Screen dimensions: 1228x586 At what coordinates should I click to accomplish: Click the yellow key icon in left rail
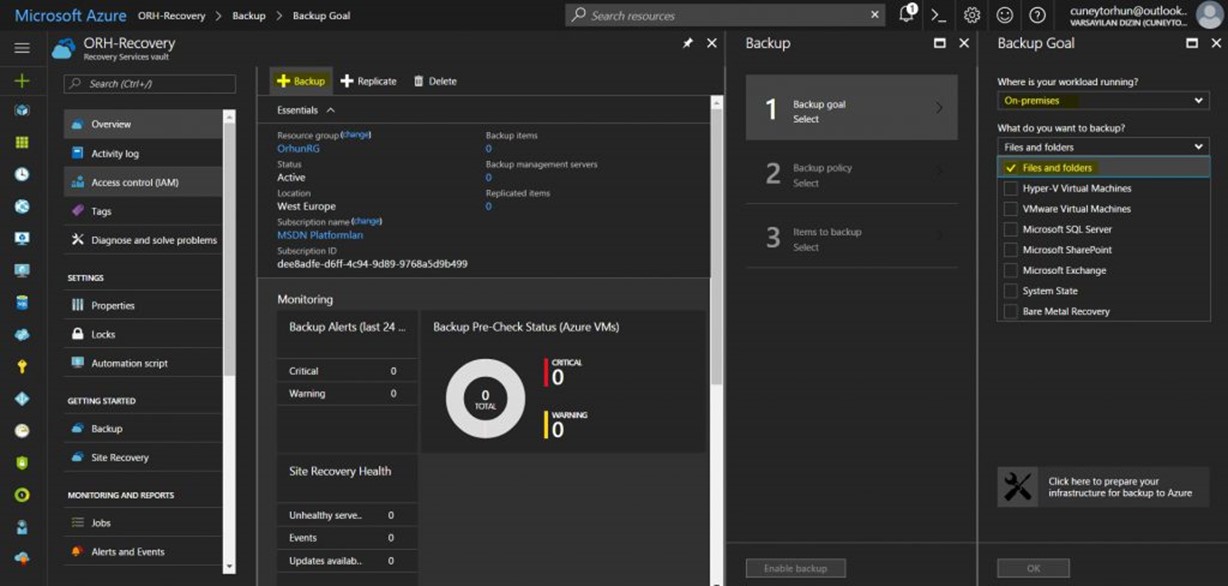pyautogui.click(x=22, y=367)
